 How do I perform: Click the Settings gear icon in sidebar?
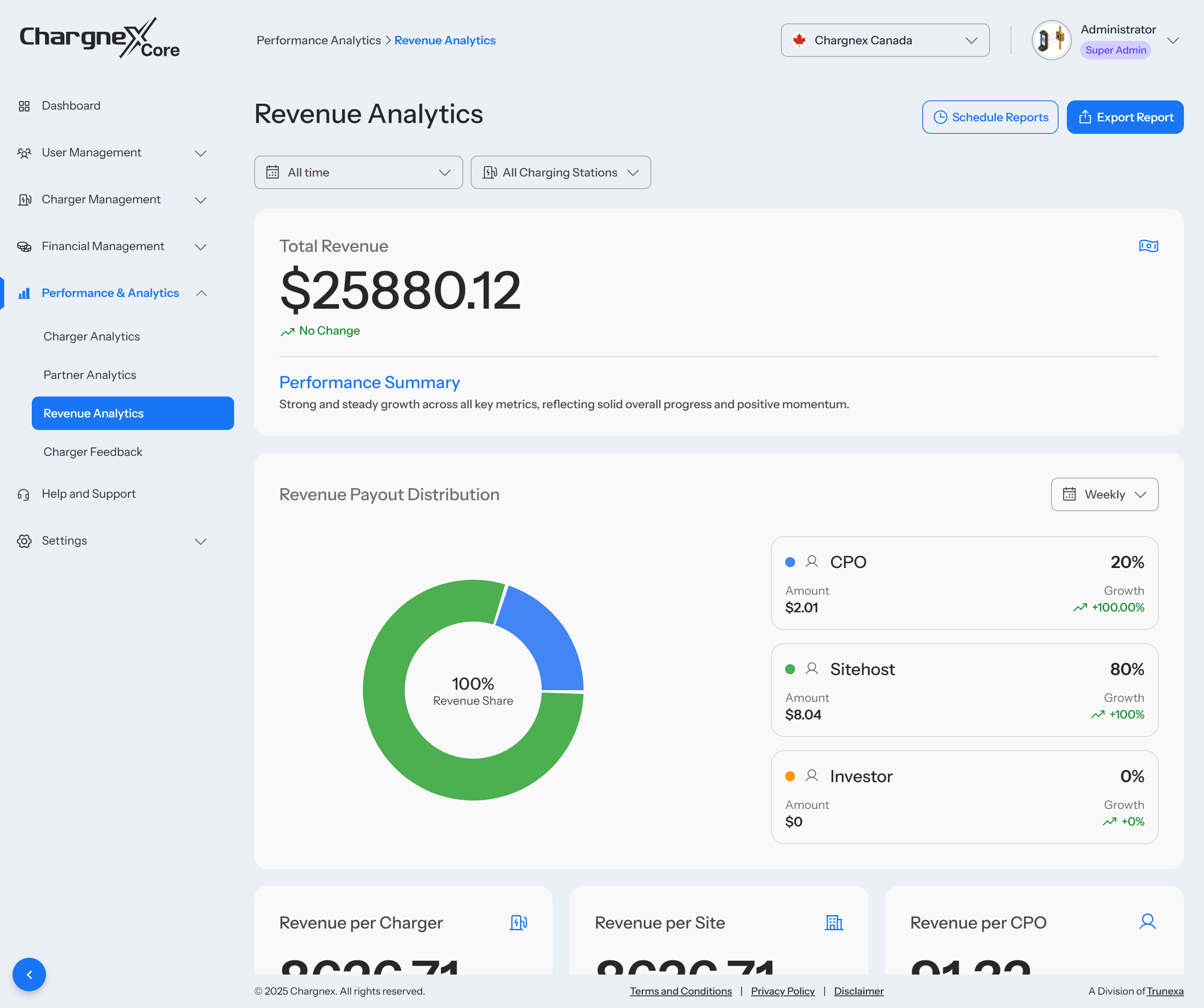24,541
